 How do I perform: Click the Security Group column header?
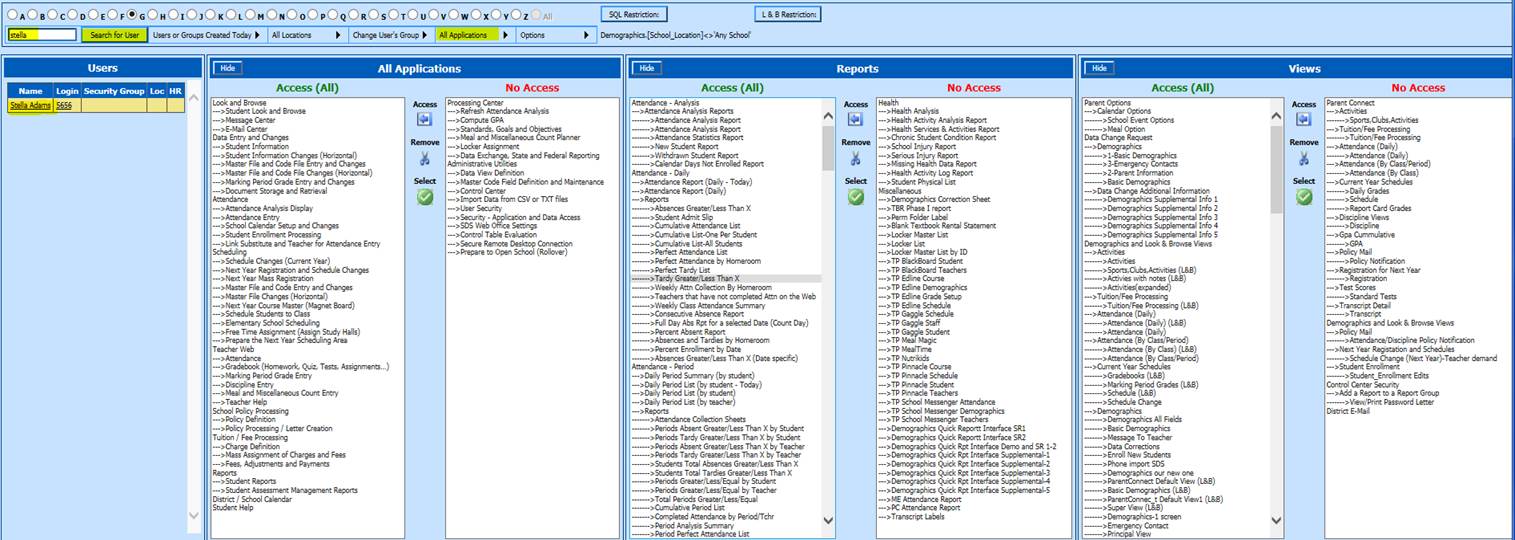click(x=113, y=90)
